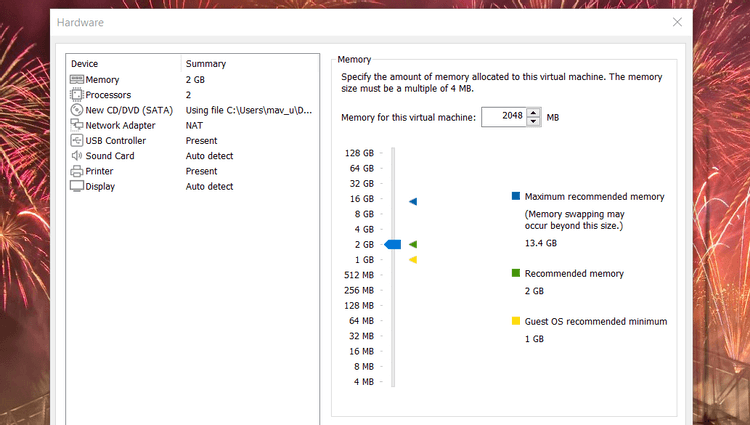Click the blue memory slider handle at 2 GB
This screenshot has height=425, width=750.
[393, 244]
